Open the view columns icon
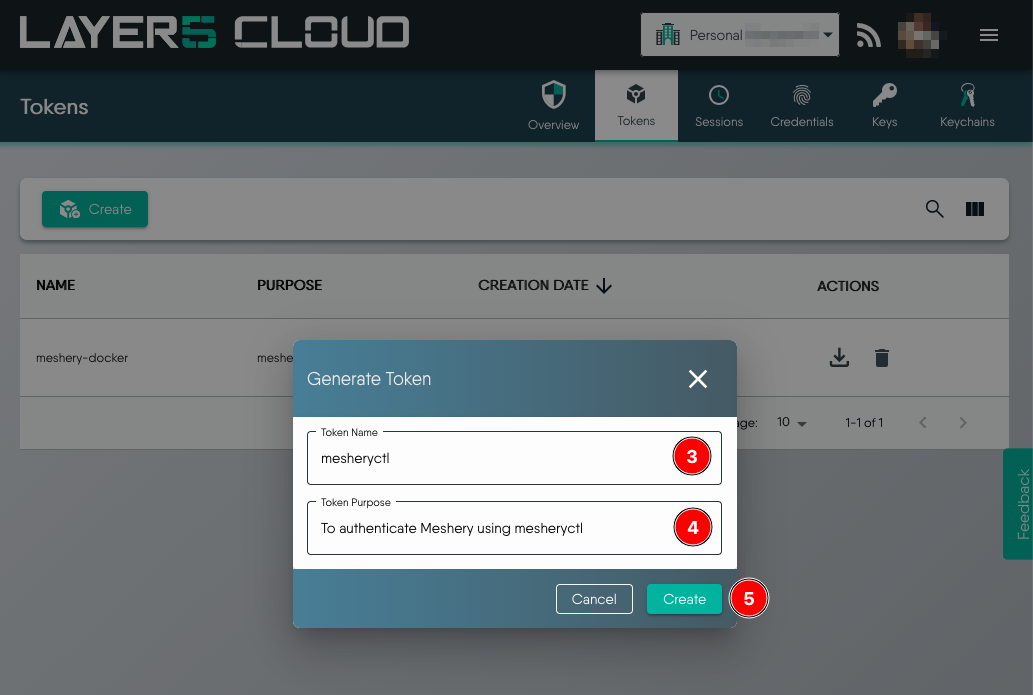 click(x=975, y=209)
